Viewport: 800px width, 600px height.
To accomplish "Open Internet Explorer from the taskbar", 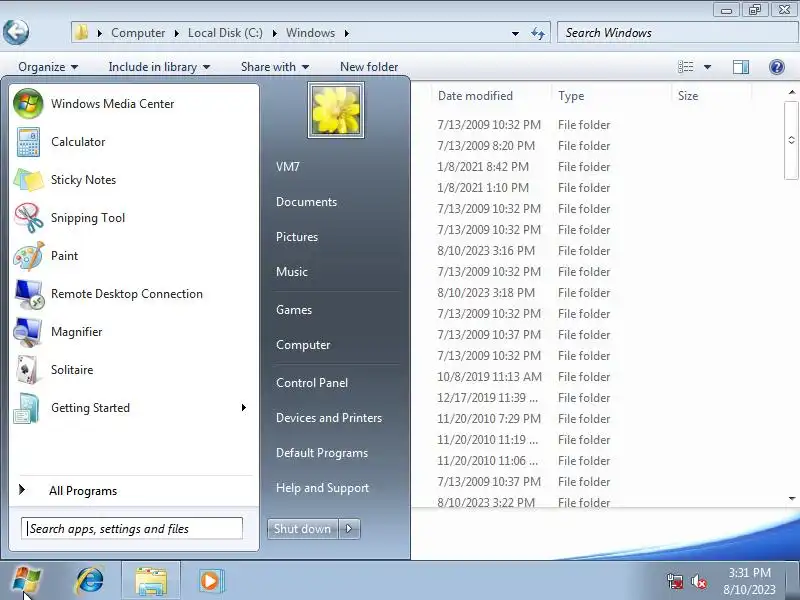I will pos(90,581).
